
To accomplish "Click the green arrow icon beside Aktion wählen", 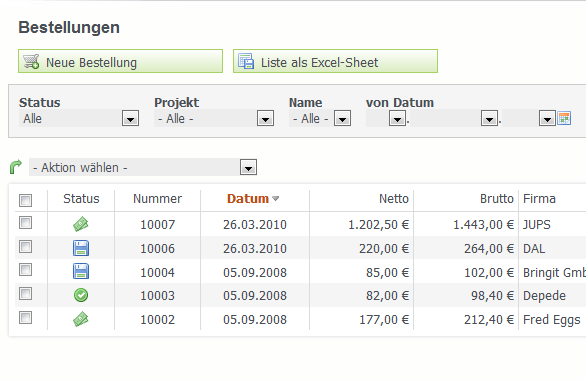I will [x=16, y=167].
